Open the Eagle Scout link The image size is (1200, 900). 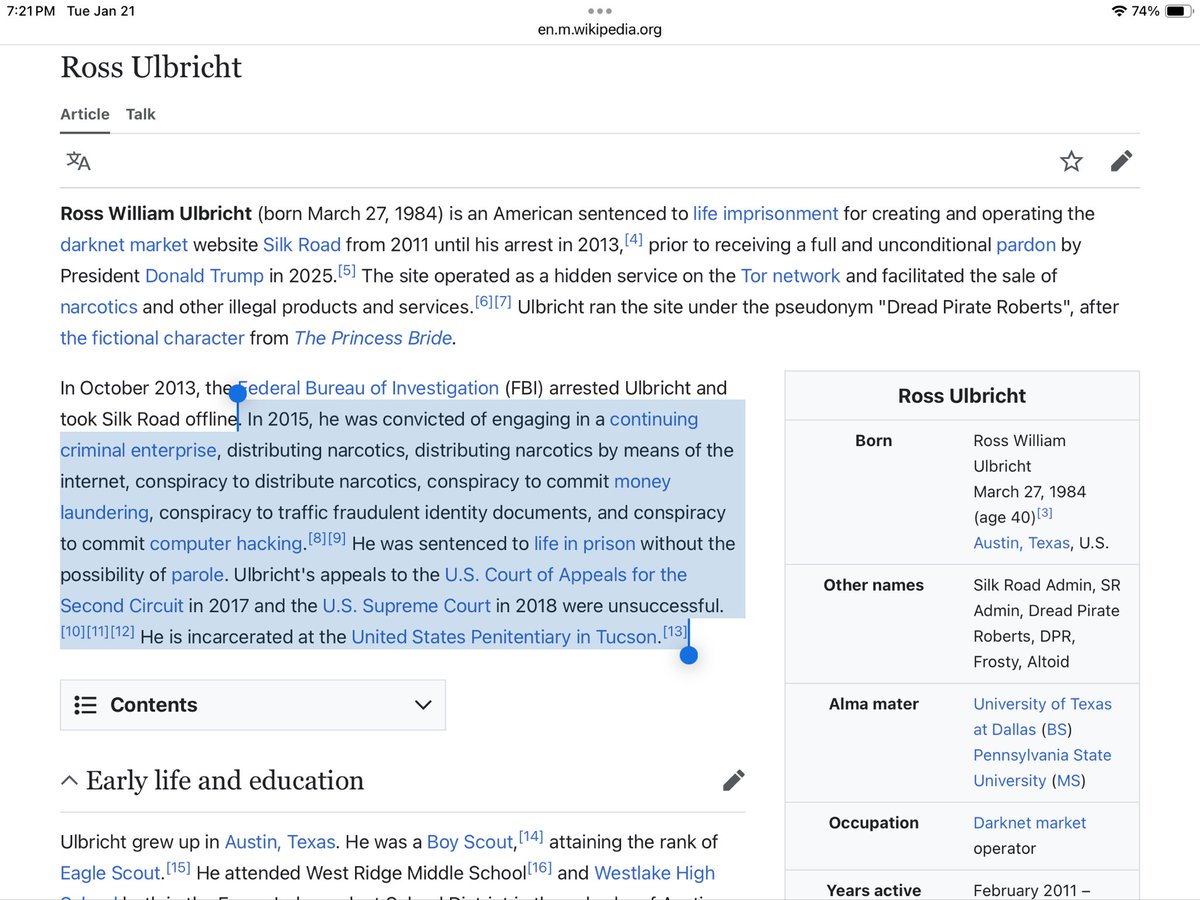[110, 873]
